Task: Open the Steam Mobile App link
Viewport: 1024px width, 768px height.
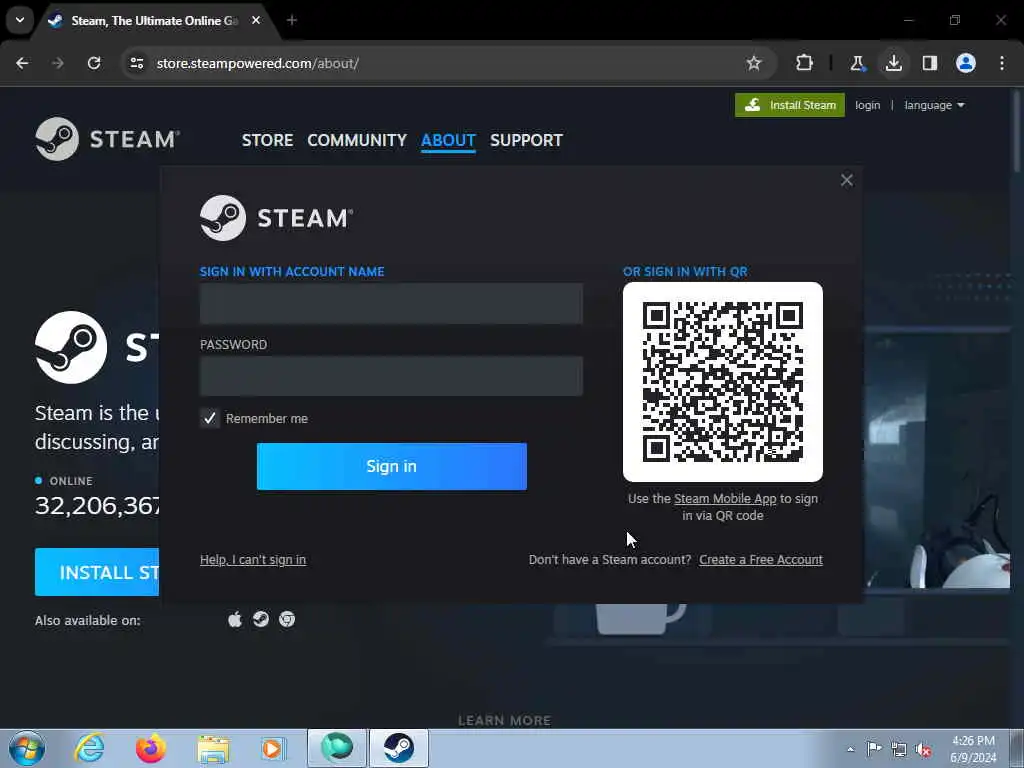Action: tap(725, 499)
